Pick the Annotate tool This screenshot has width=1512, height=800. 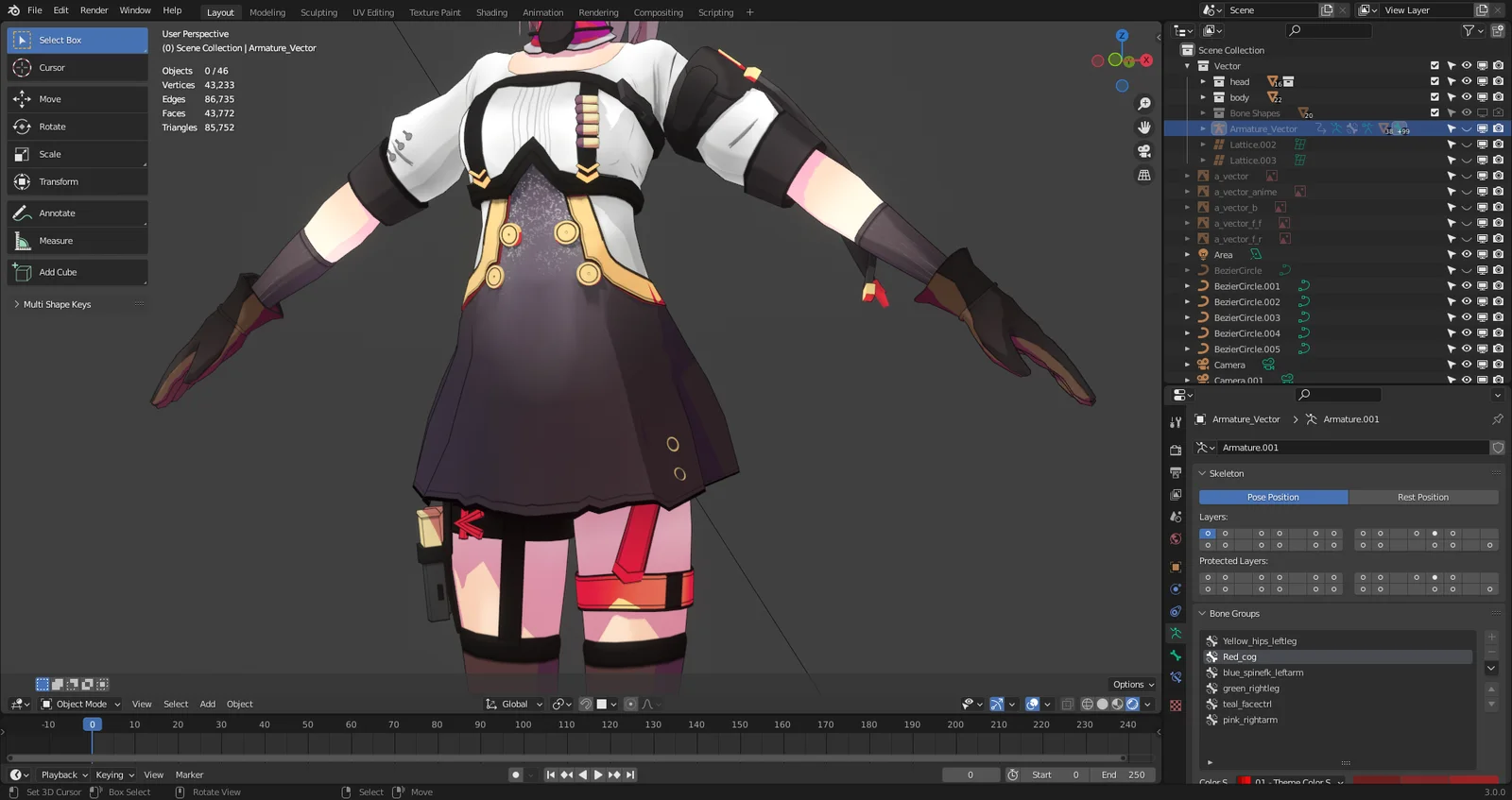pyautogui.click(x=77, y=213)
